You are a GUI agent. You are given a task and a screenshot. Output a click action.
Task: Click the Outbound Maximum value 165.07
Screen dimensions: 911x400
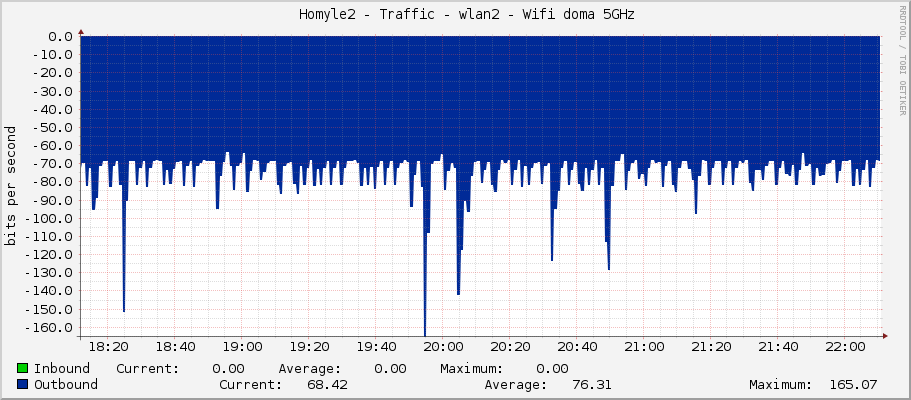853,385
